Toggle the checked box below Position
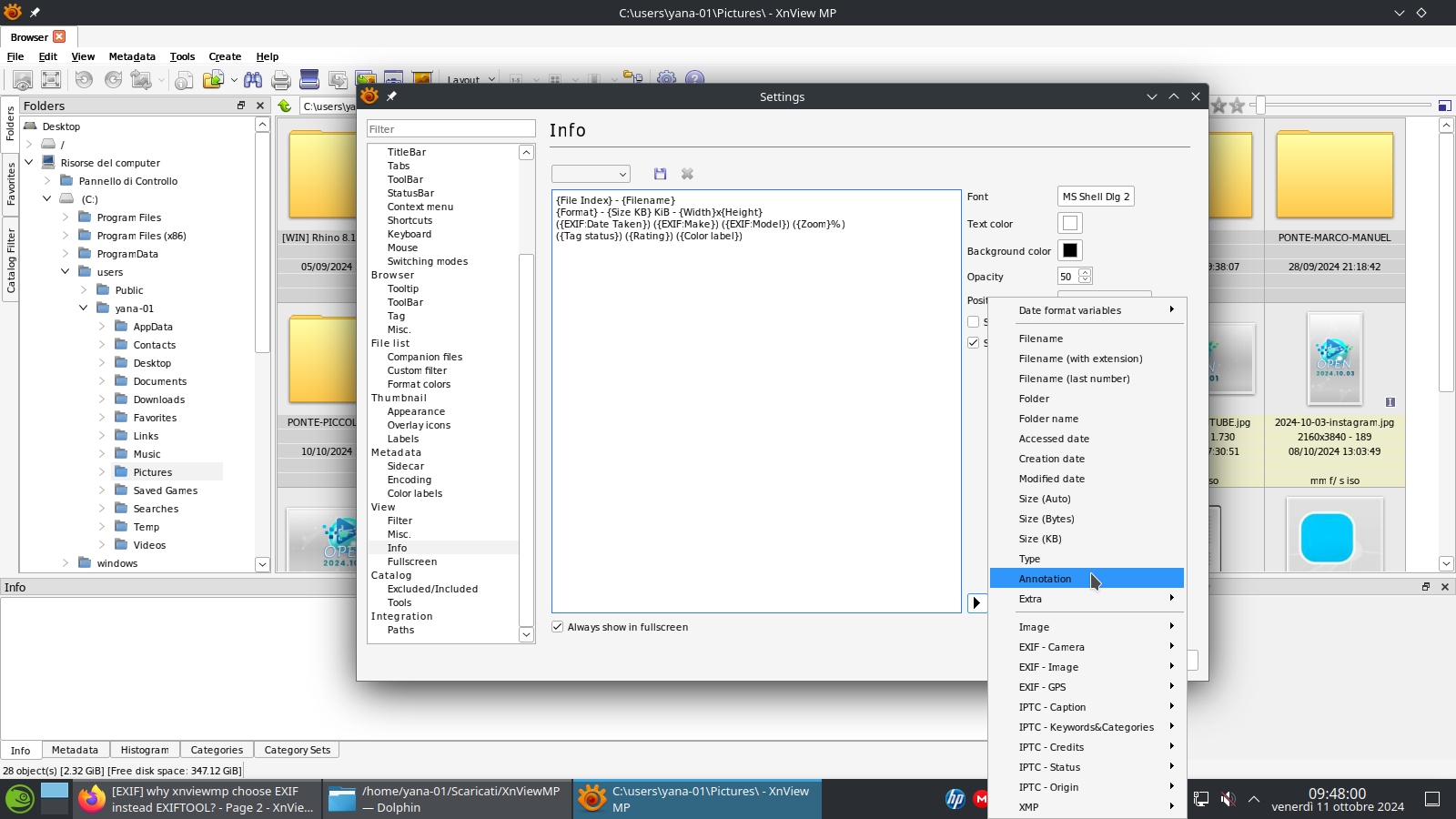 point(974,343)
